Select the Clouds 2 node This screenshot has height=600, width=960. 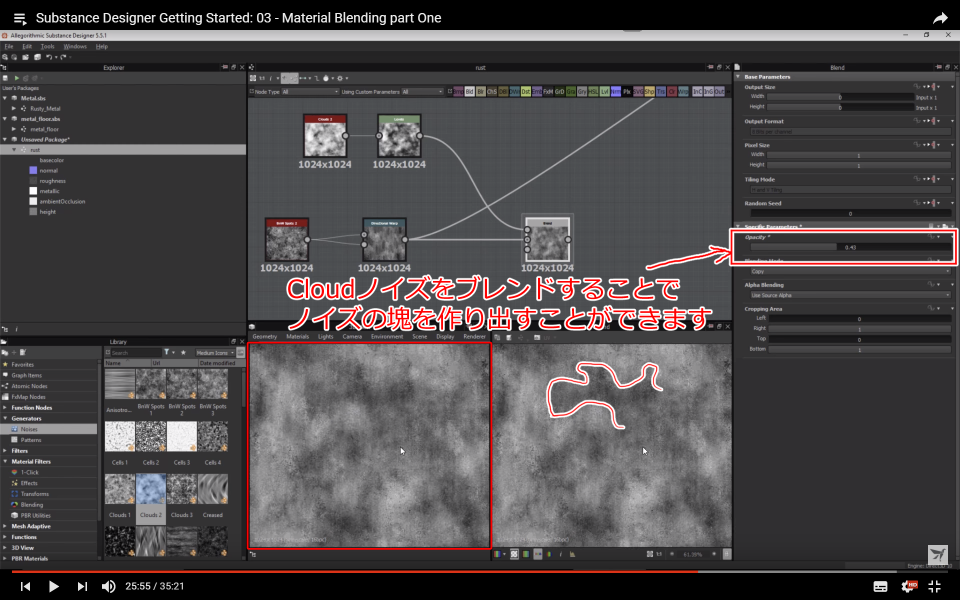pyautogui.click(x=324, y=136)
